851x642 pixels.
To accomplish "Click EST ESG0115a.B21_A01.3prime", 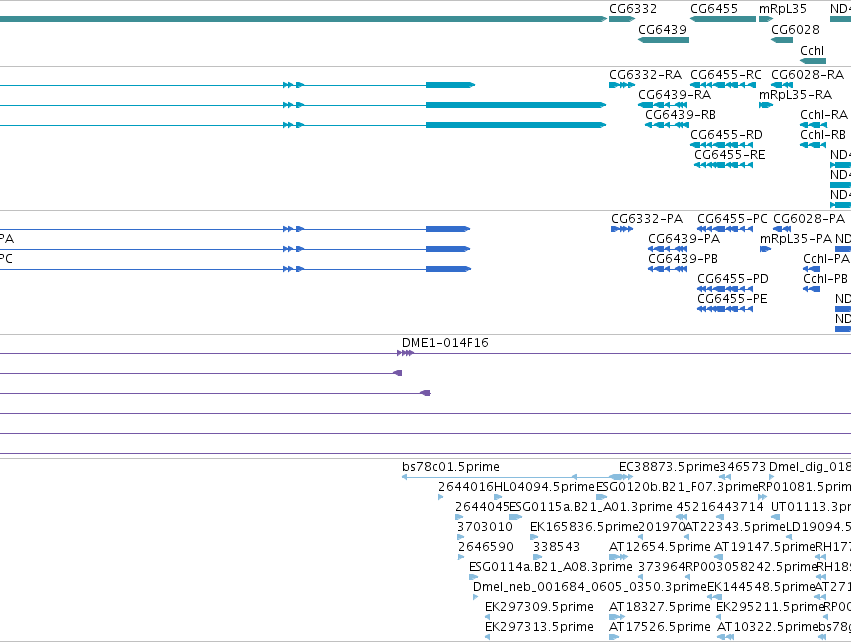I will 590,507.
